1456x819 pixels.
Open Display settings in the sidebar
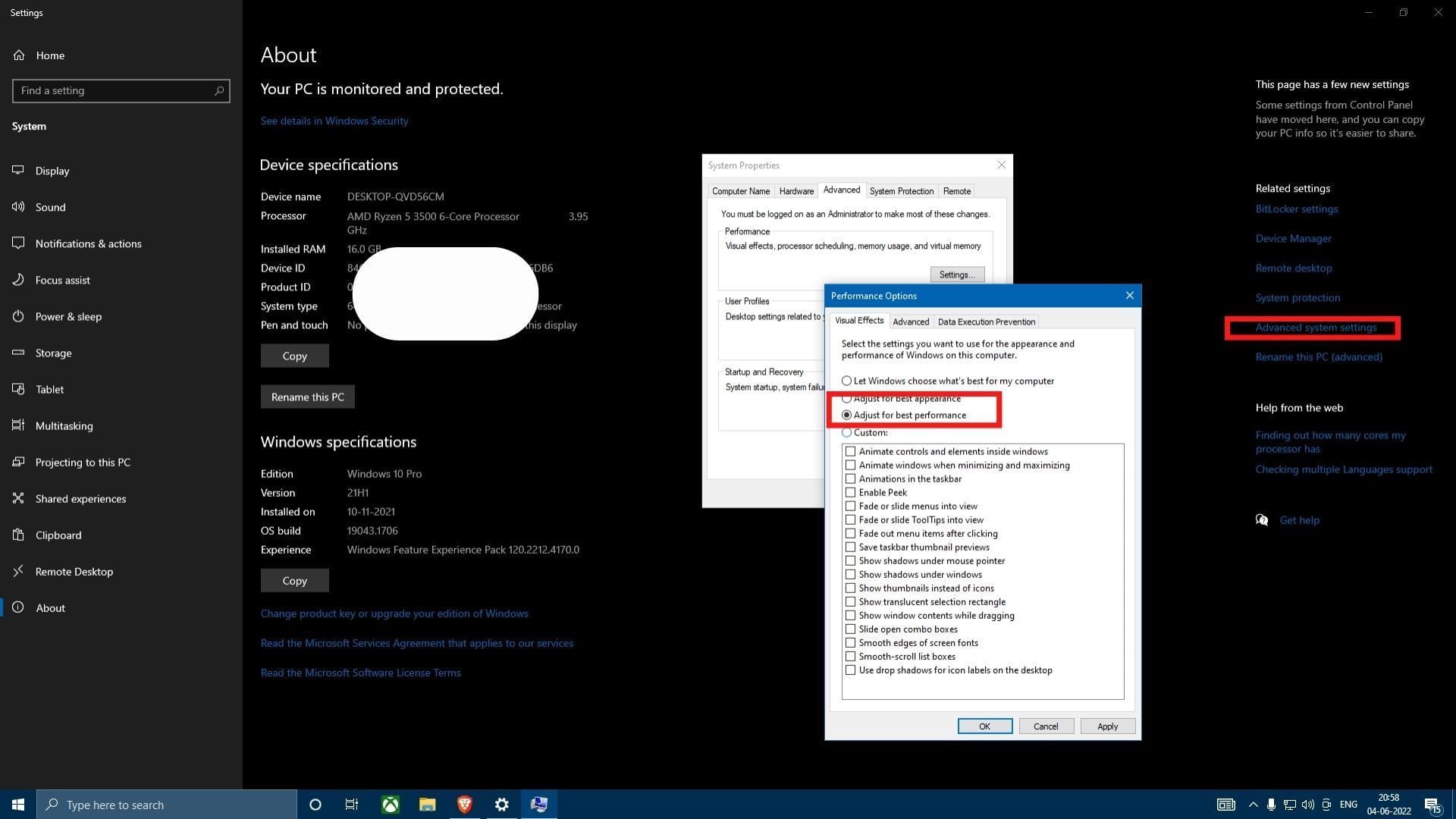(52, 171)
